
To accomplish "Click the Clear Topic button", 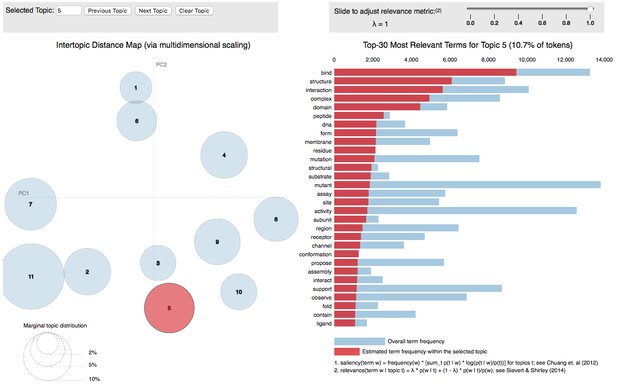I will [x=194, y=11].
